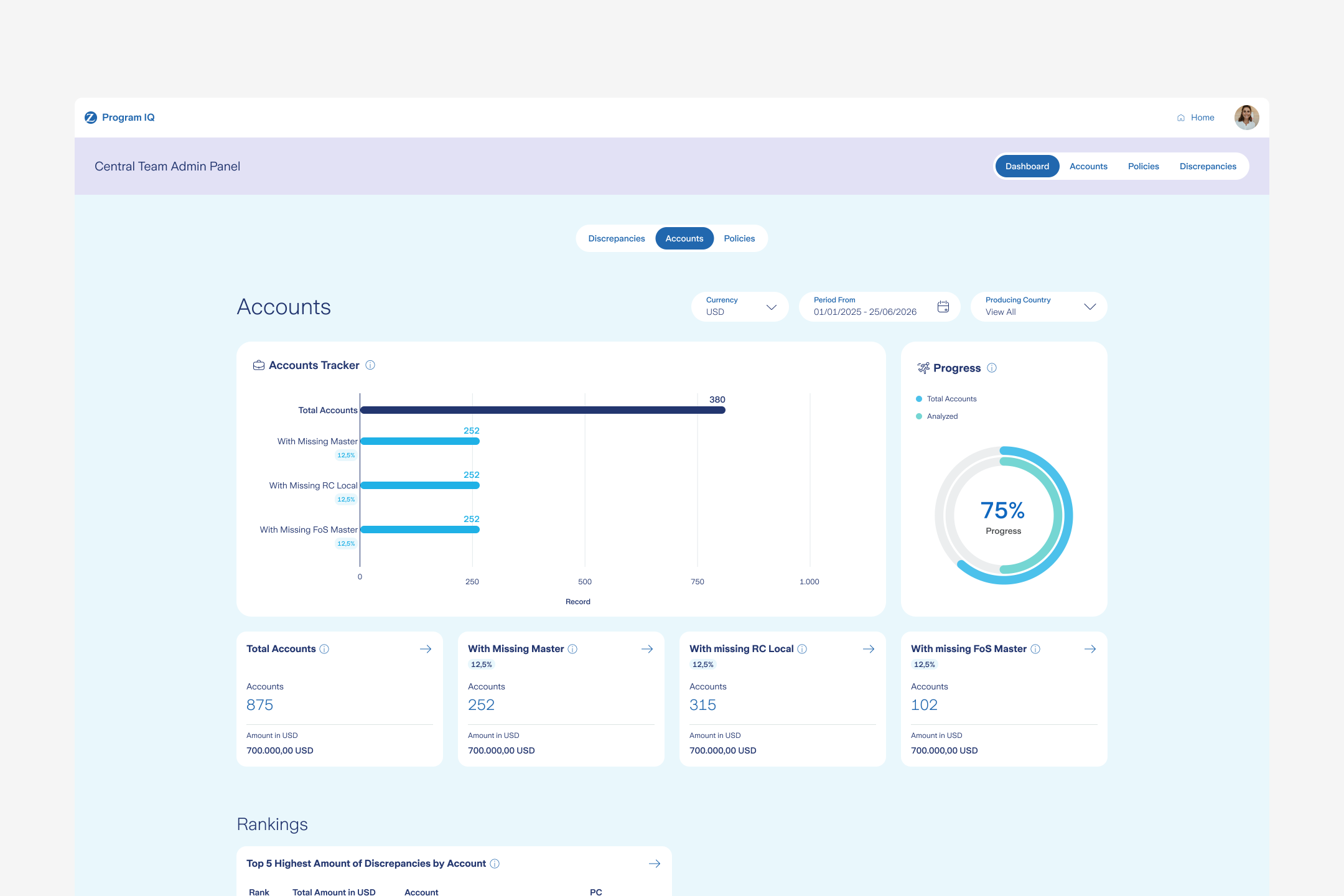Click arrow on Total Accounts card
The width and height of the screenshot is (1344, 896).
426,649
